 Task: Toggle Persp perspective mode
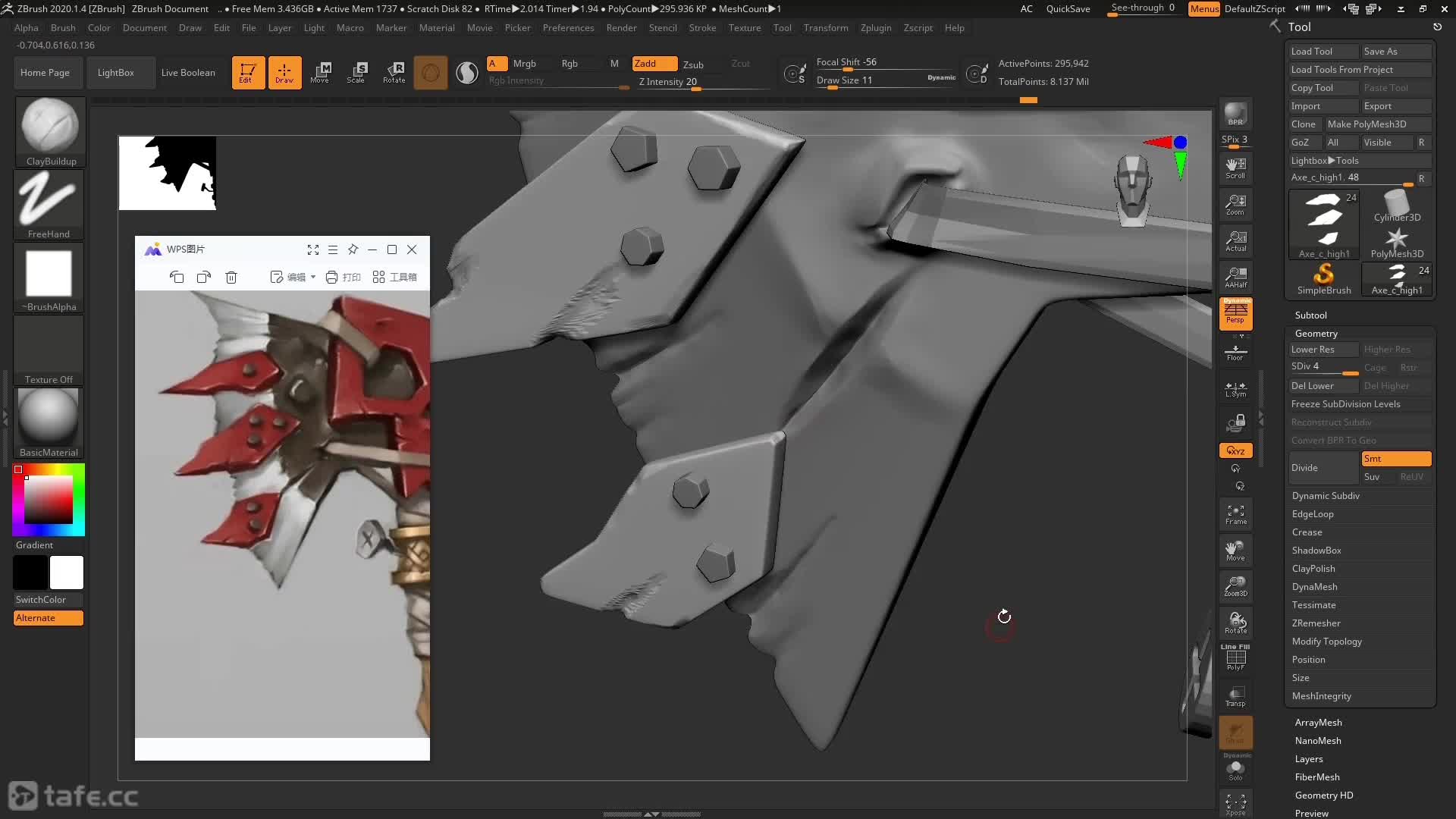point(1235,313)
